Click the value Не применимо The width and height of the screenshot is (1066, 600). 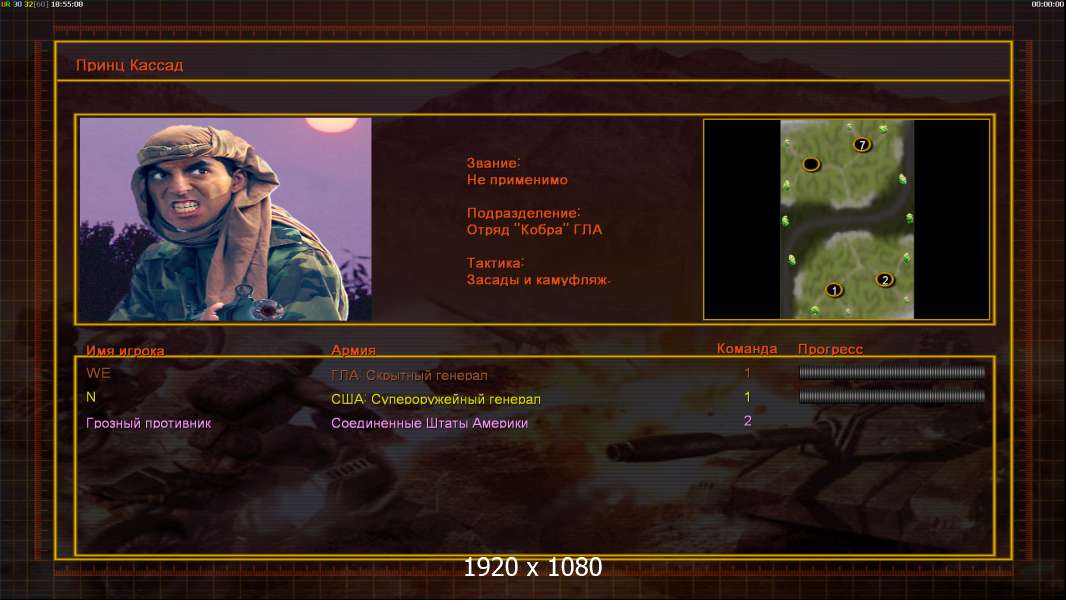tap(517, 180)
